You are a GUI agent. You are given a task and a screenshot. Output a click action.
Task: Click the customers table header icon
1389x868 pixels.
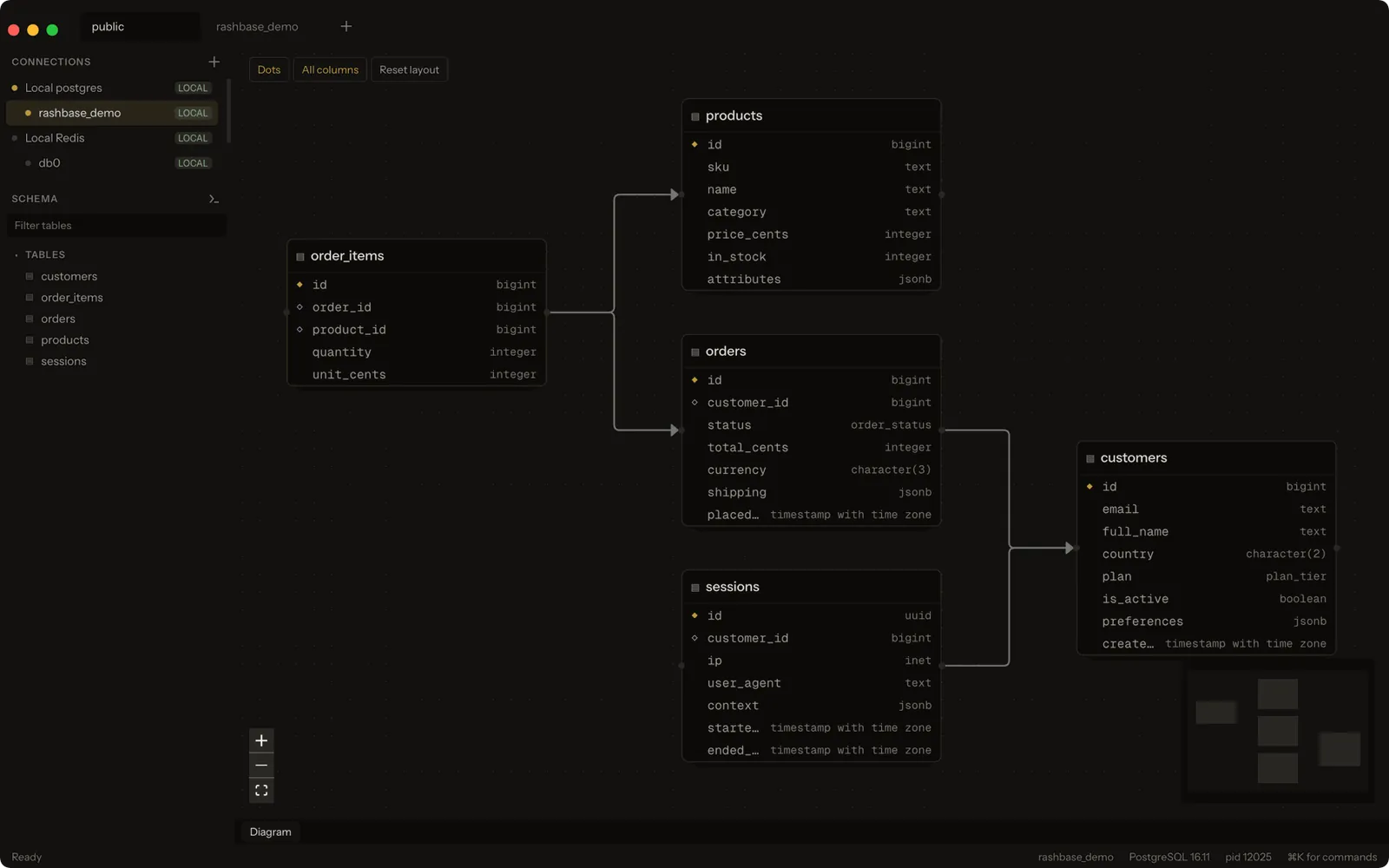[x=1090, y=458]
